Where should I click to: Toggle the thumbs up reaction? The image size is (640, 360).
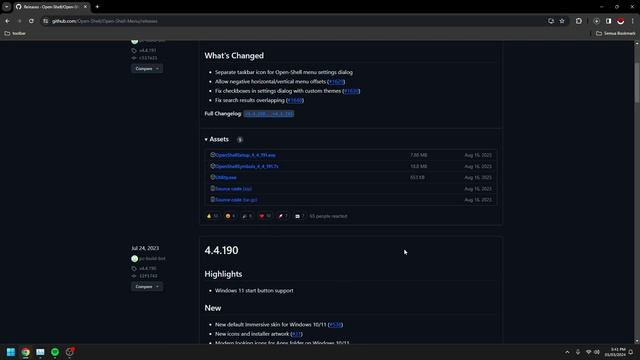212,216
